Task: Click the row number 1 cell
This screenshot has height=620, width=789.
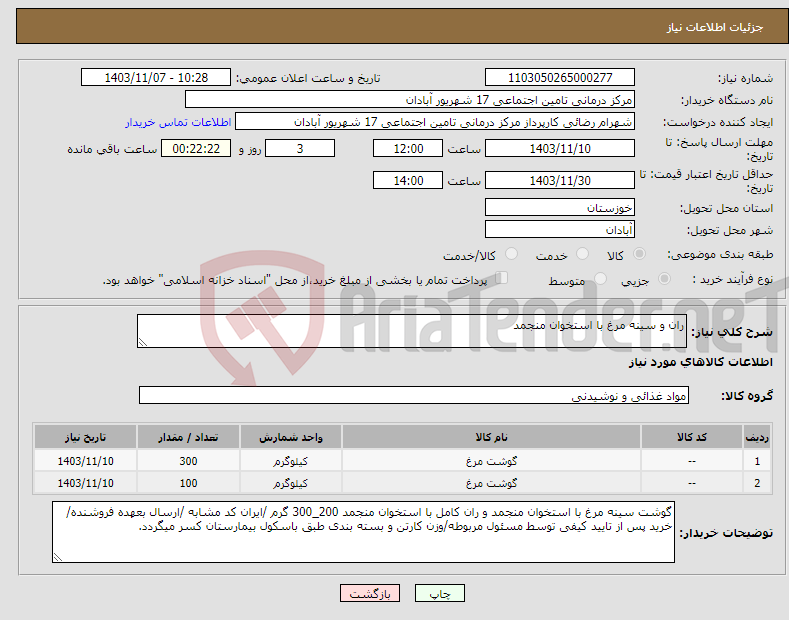Action: click(x=757, y=461)
